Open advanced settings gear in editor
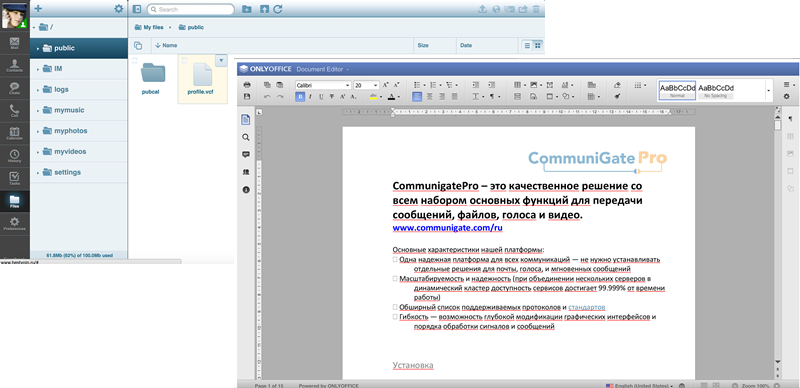 coord(786,96)
